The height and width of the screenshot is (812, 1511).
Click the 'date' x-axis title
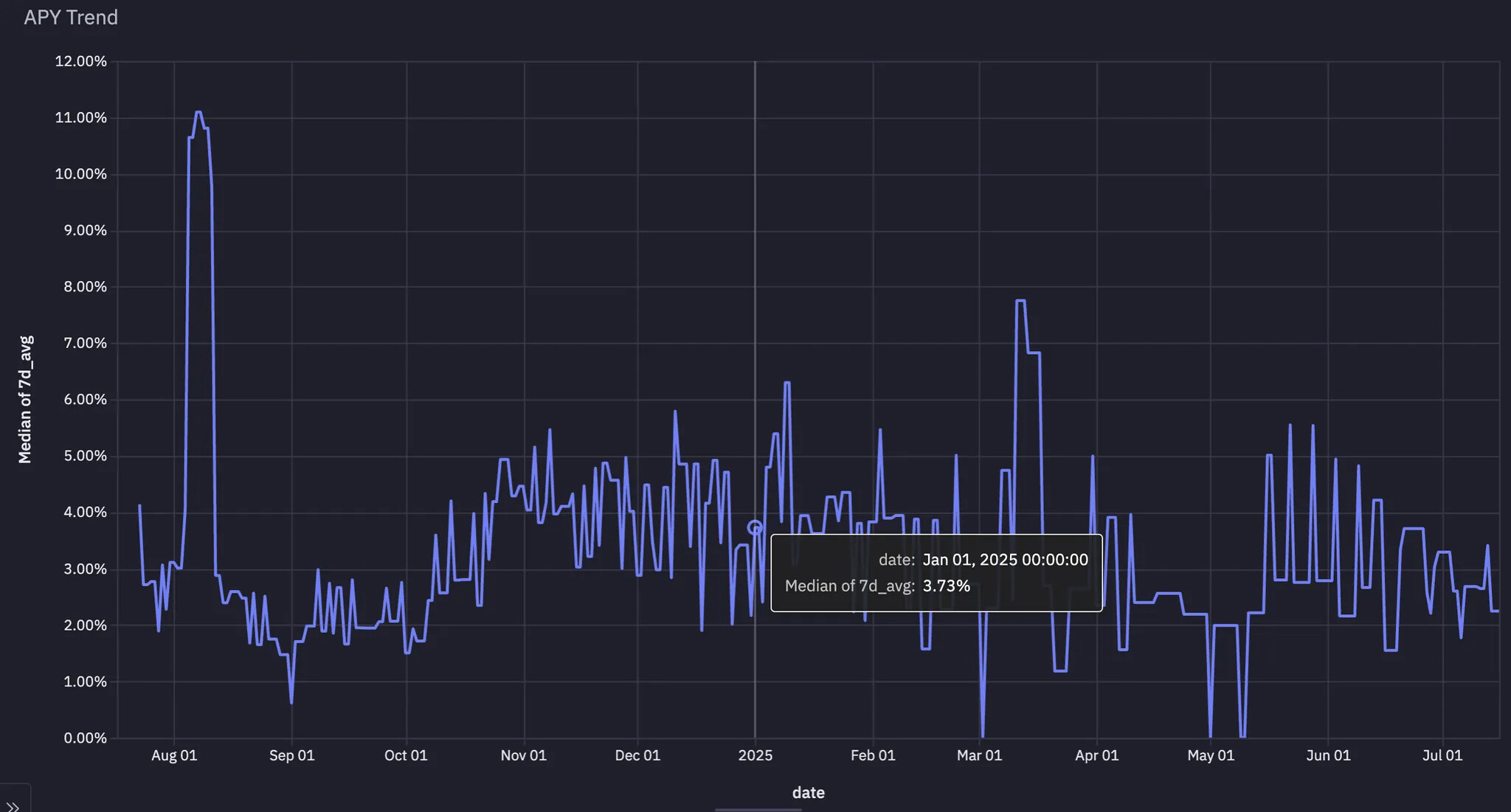[808, 793]
